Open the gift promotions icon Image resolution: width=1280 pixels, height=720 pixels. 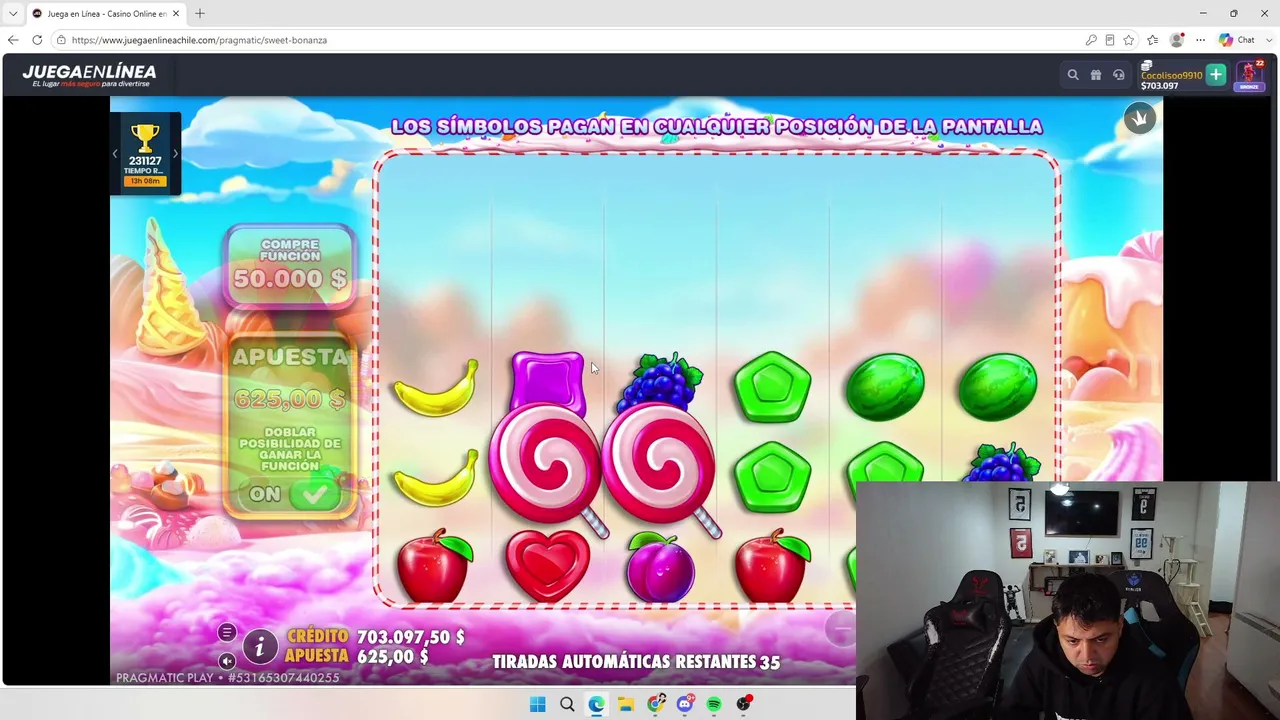tap(1096, 74)
